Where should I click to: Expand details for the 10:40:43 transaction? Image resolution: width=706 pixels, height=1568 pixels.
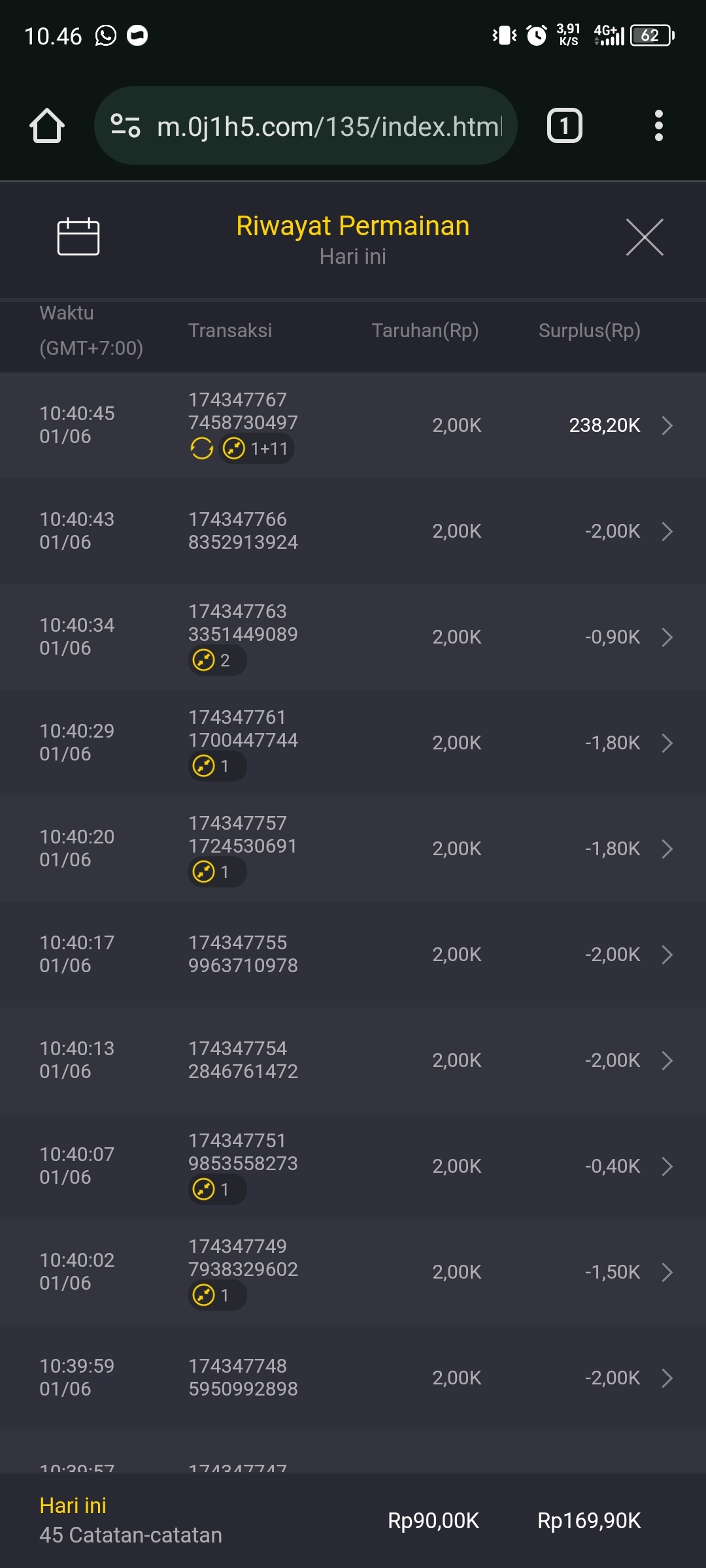[x=667, y=531]
